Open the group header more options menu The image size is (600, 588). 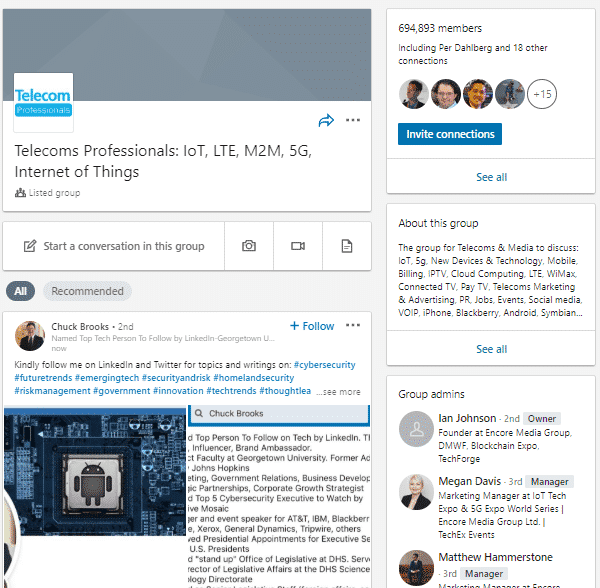pyautogui.click(x=353, y=120)
